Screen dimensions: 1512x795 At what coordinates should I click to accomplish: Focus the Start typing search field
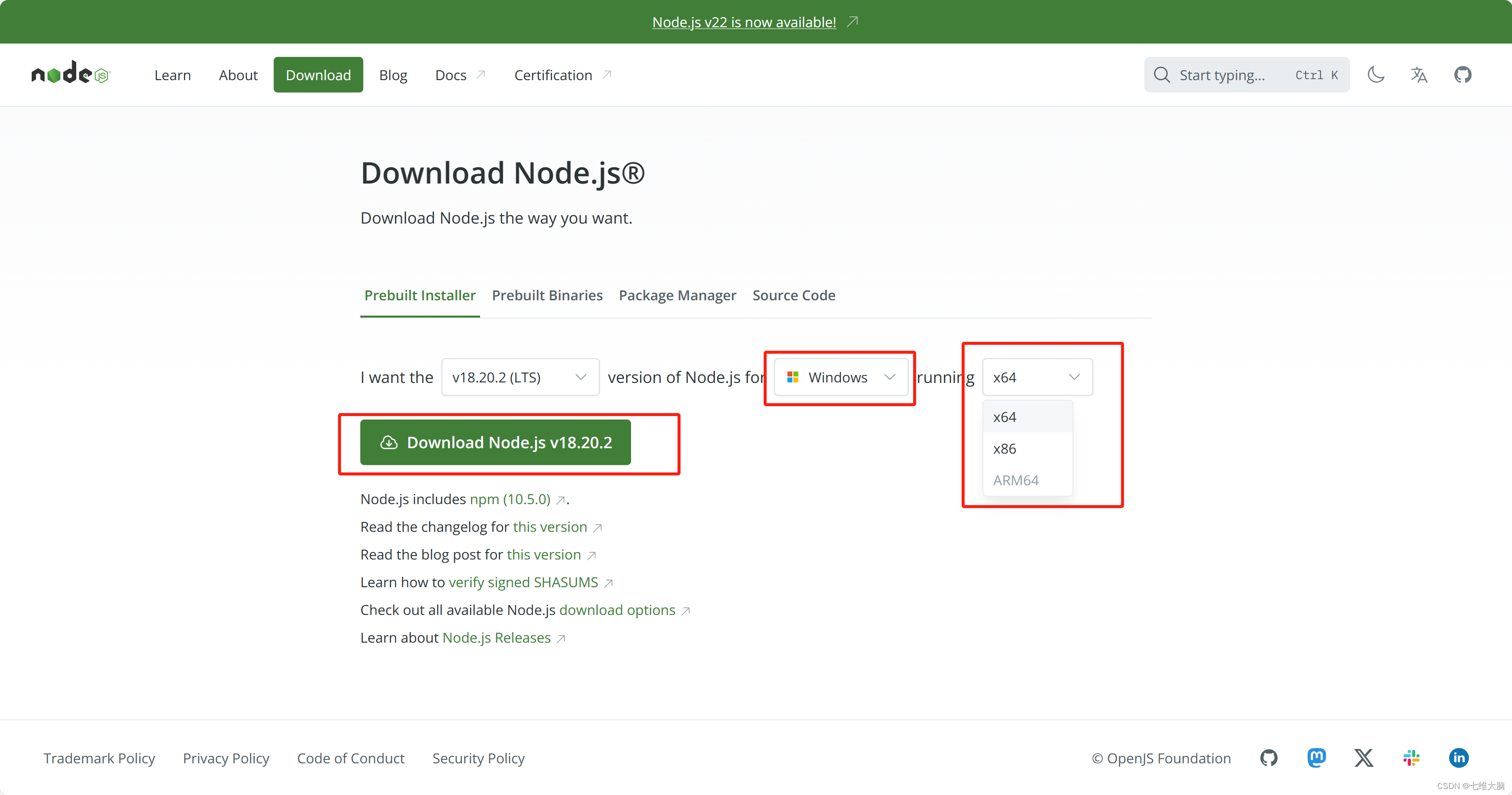(1247, 75)
